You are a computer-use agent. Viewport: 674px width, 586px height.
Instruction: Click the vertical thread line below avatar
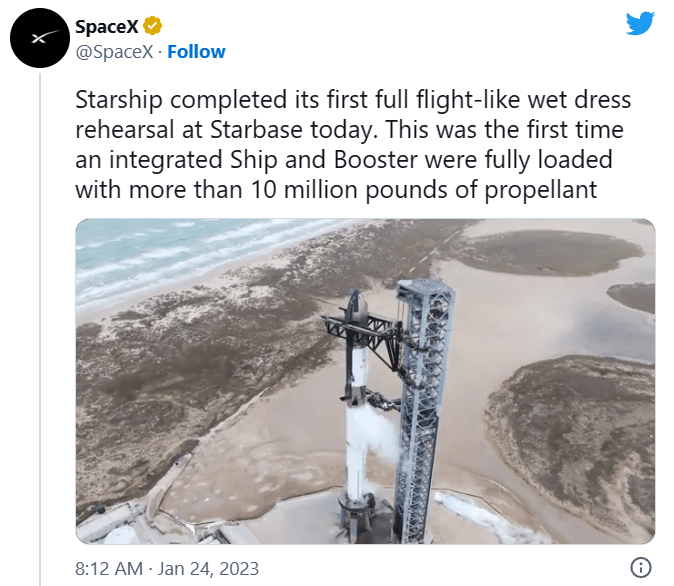coord(40,329)
